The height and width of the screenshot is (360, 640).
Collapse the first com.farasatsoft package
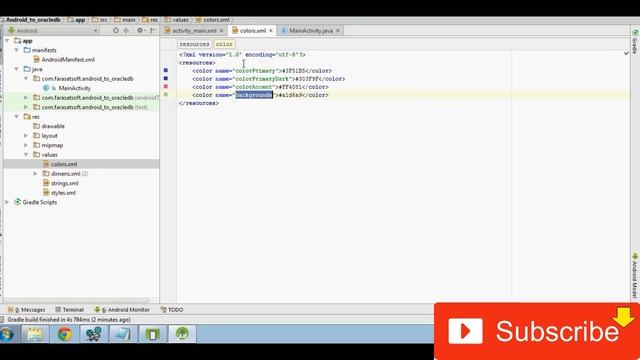point(26,78)
